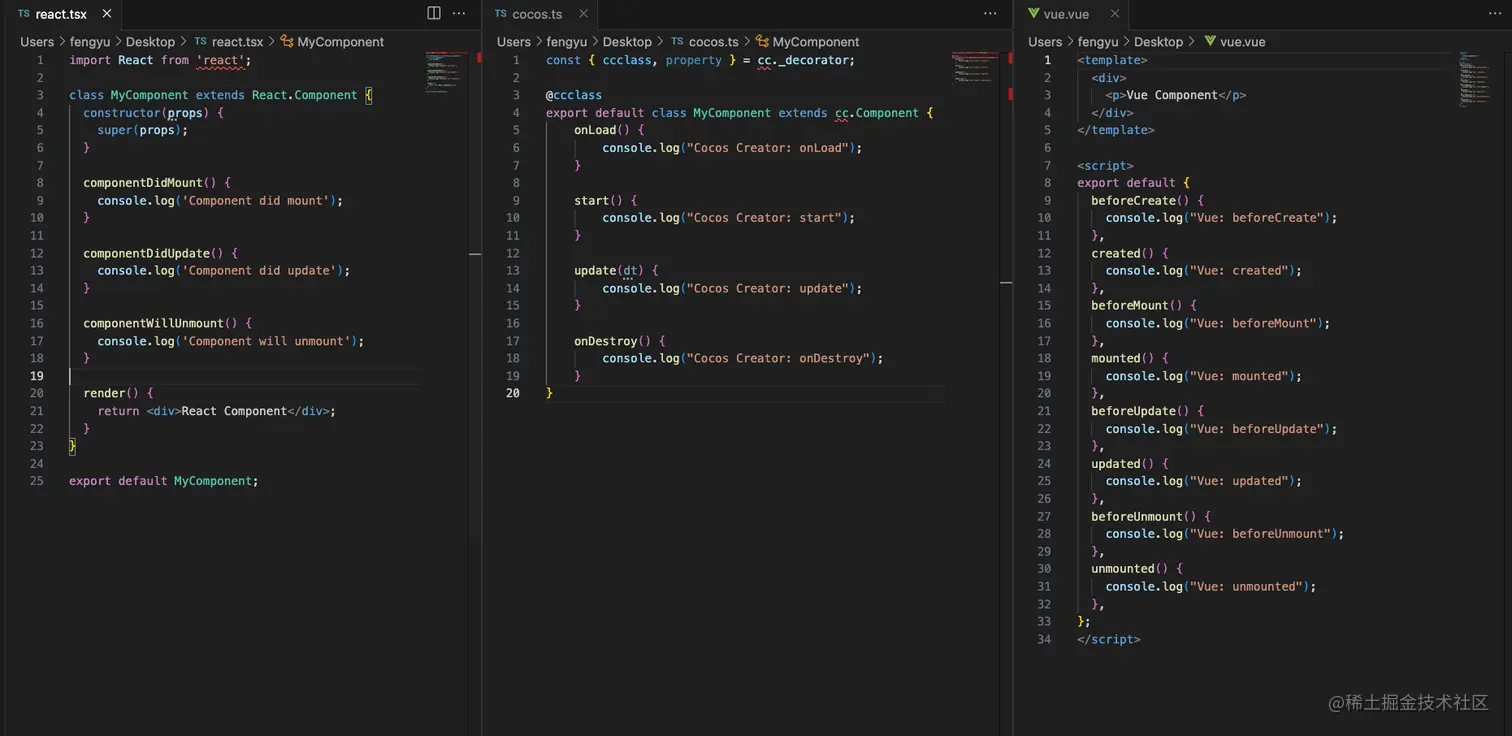Click the closing </script> tag in vue.vue
The width and height of the screenshot is (1512, 736).
[1109, 639]
